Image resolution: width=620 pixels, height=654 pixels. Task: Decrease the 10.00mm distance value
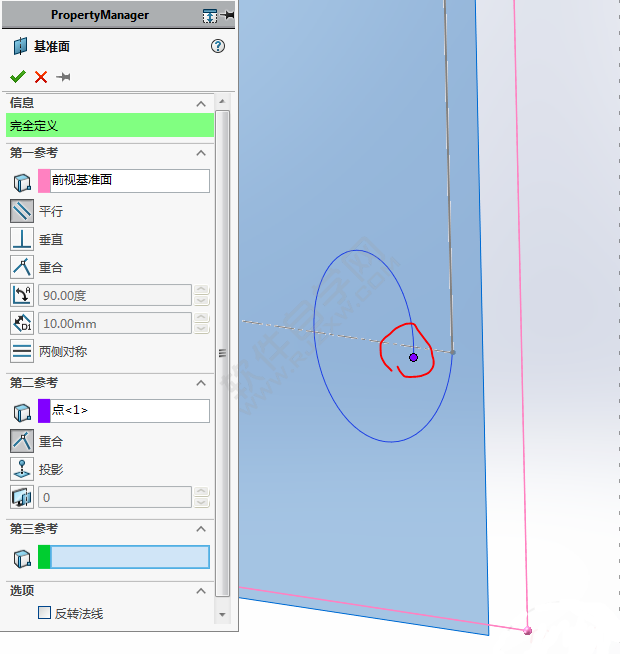(202, 329)
